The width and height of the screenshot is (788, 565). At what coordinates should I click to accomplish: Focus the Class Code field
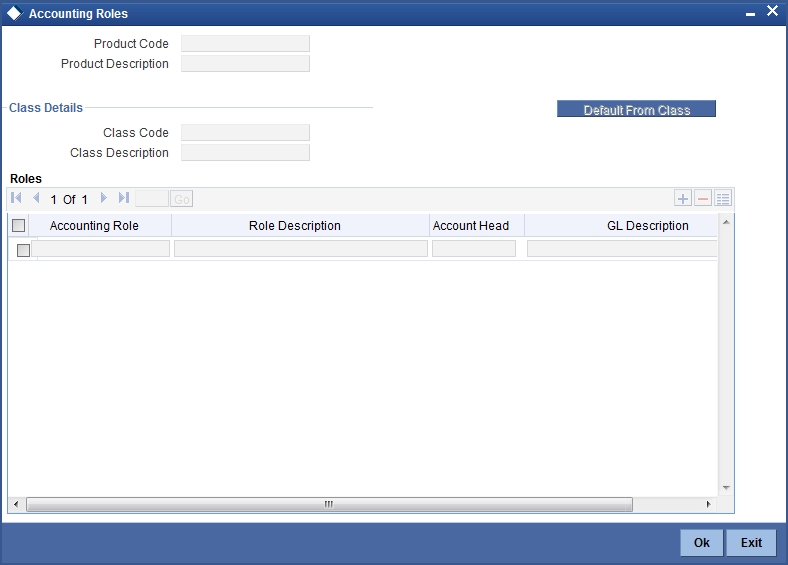pos(245,133)
